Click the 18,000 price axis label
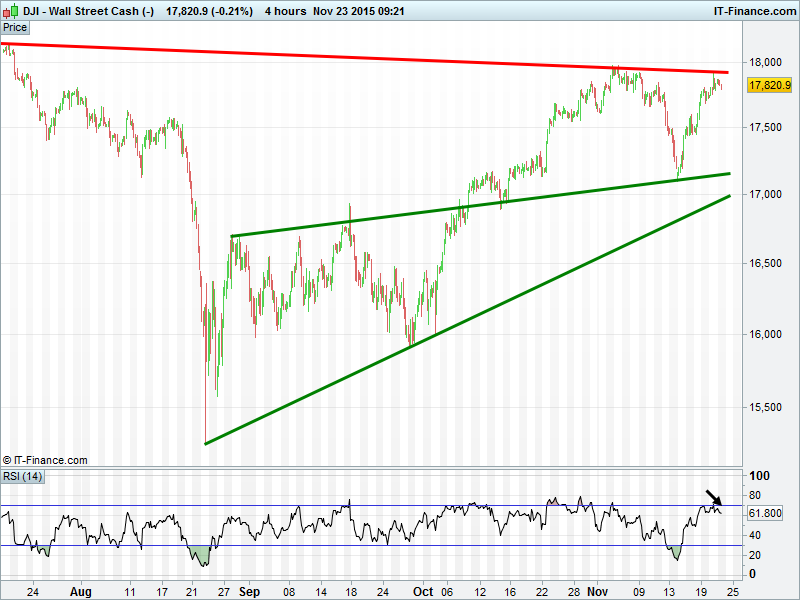 click(765, 62)
